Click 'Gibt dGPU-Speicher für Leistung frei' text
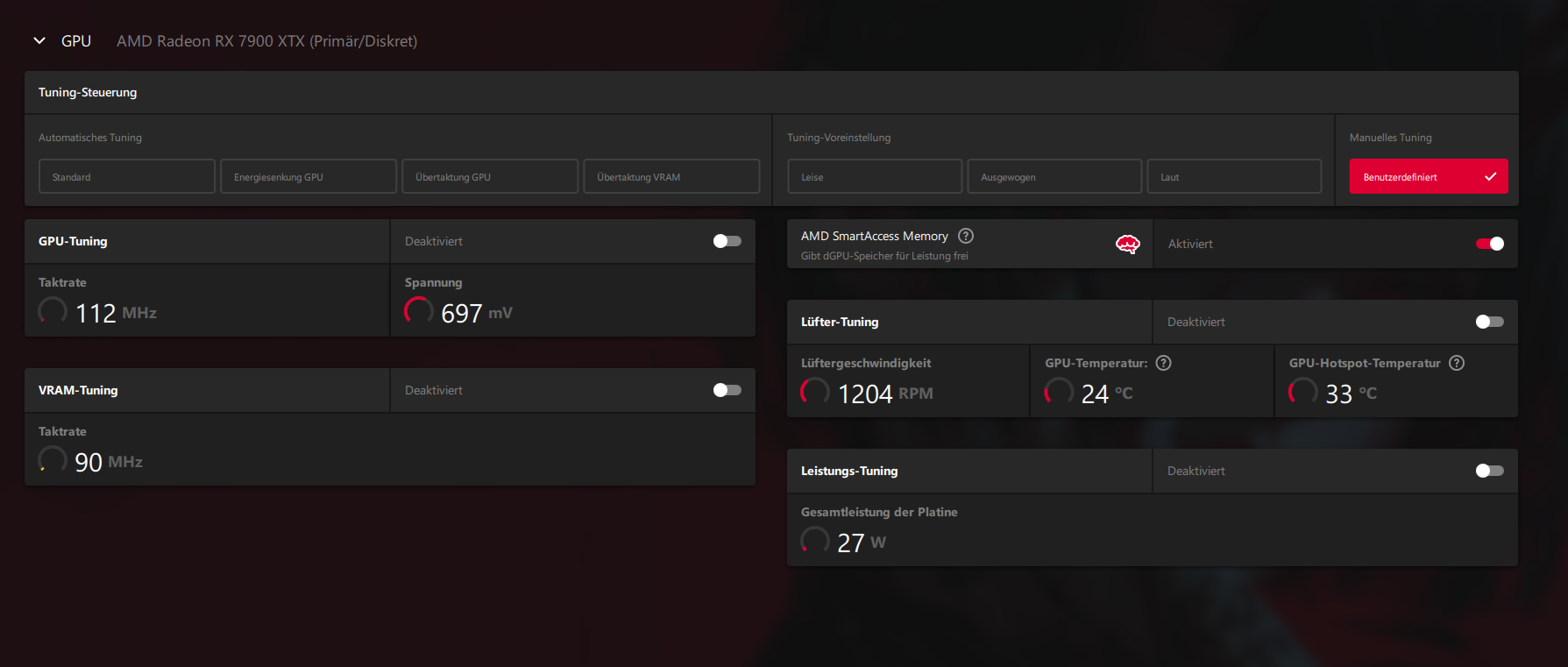Screen dimensions: 1568x667 tap(884, 256)
